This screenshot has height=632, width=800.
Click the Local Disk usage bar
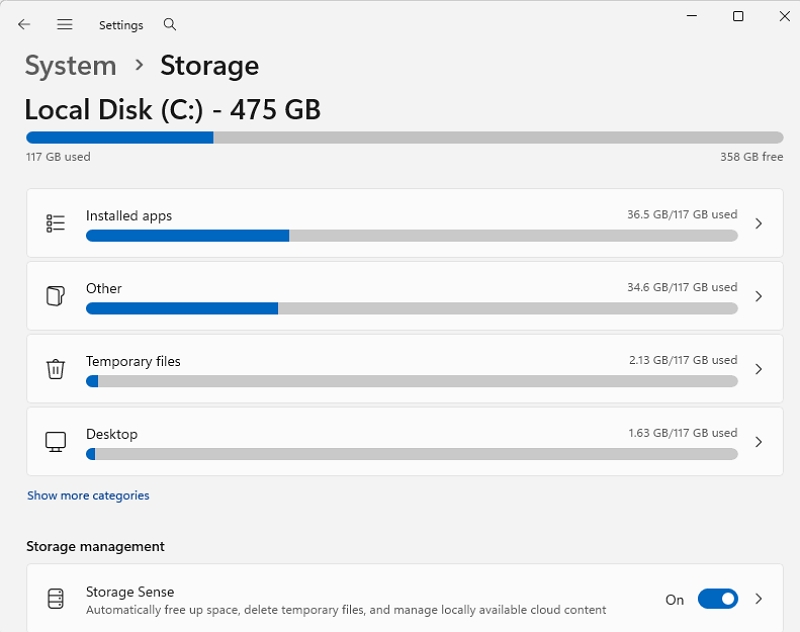pos(404,137)
